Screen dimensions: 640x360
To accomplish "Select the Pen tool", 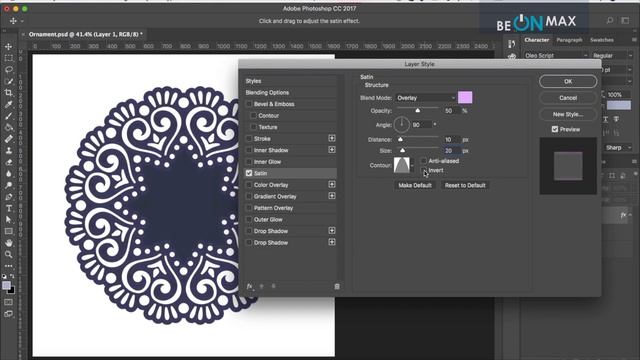I will (9, 197).
